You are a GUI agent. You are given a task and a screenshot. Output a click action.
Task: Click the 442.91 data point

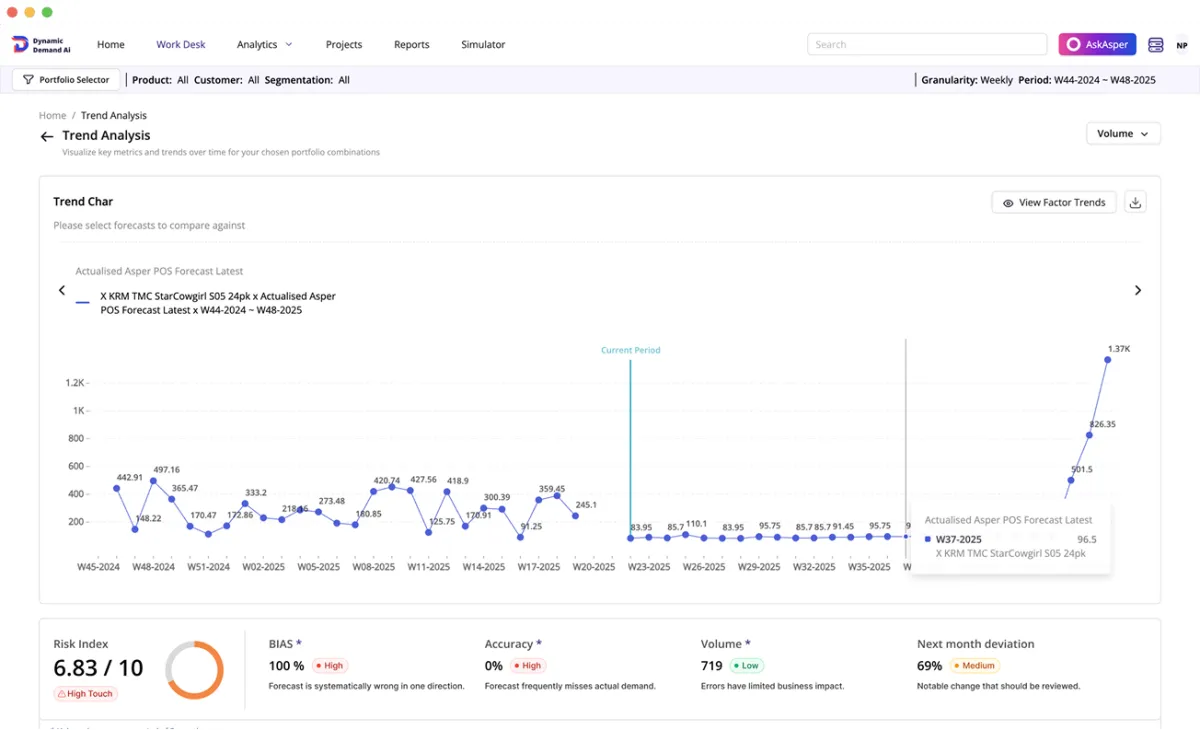pyautogui.click(x=116, y=489)
